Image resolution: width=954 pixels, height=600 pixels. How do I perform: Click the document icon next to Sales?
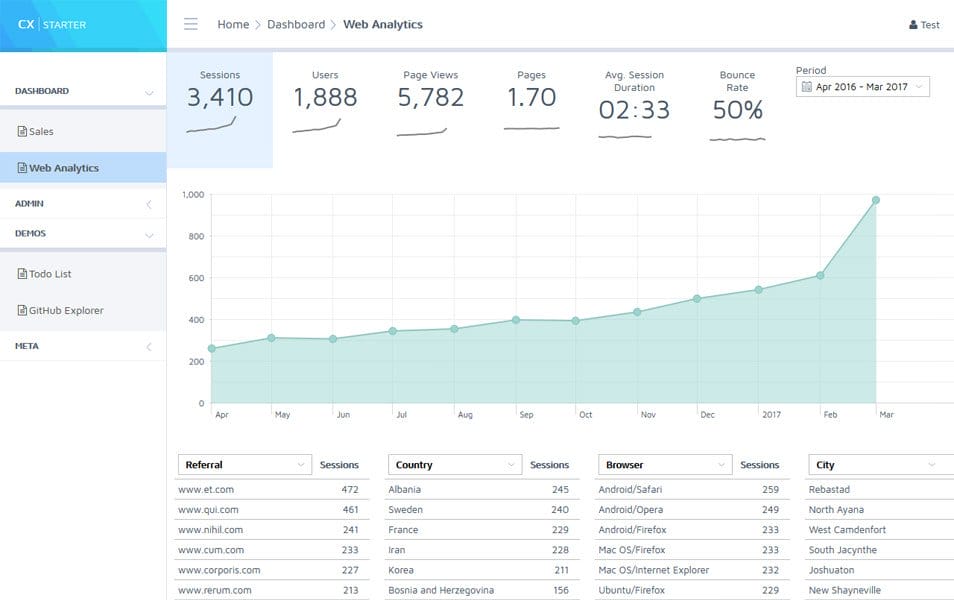point(22,131)
